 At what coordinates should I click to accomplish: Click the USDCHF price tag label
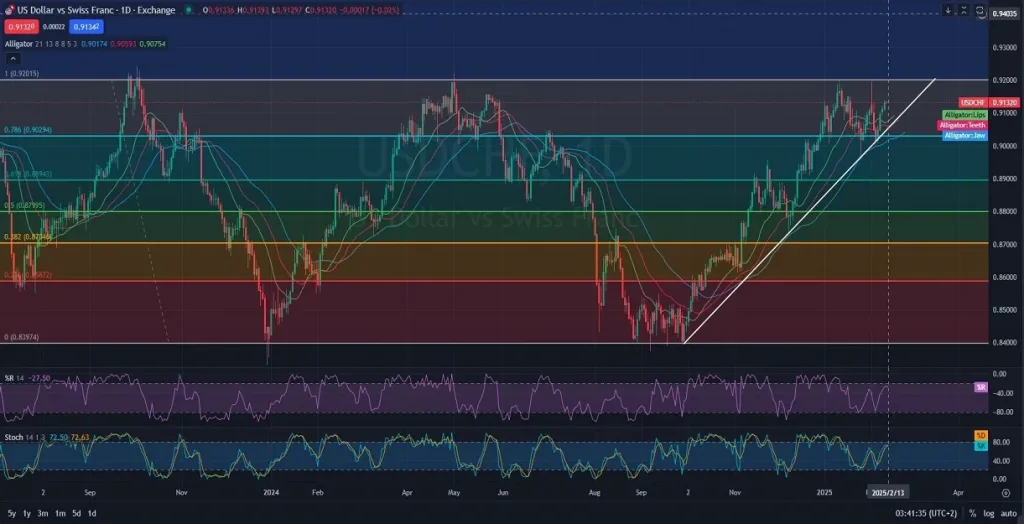973,103
